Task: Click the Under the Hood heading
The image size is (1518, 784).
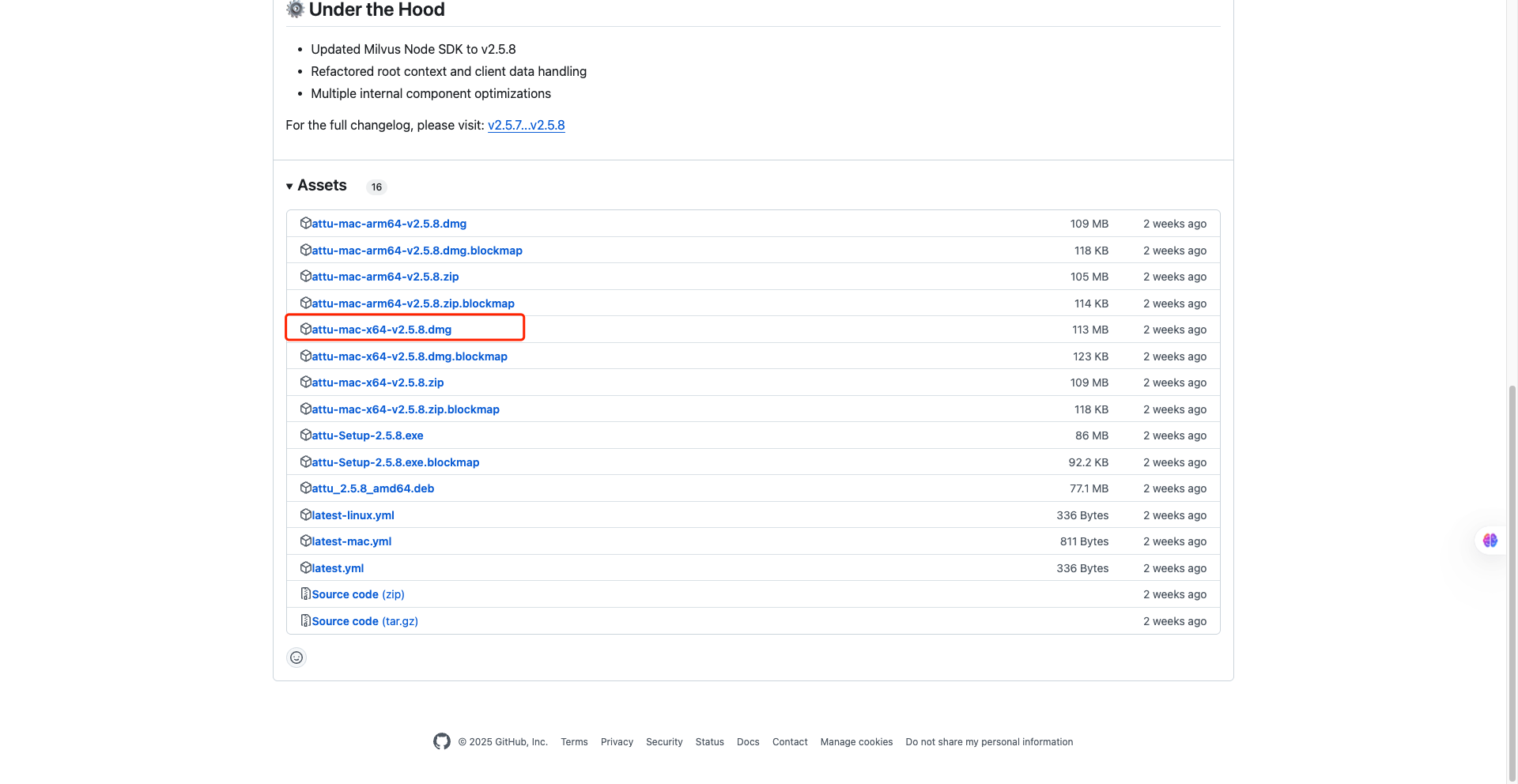Action: coord(376,9)
